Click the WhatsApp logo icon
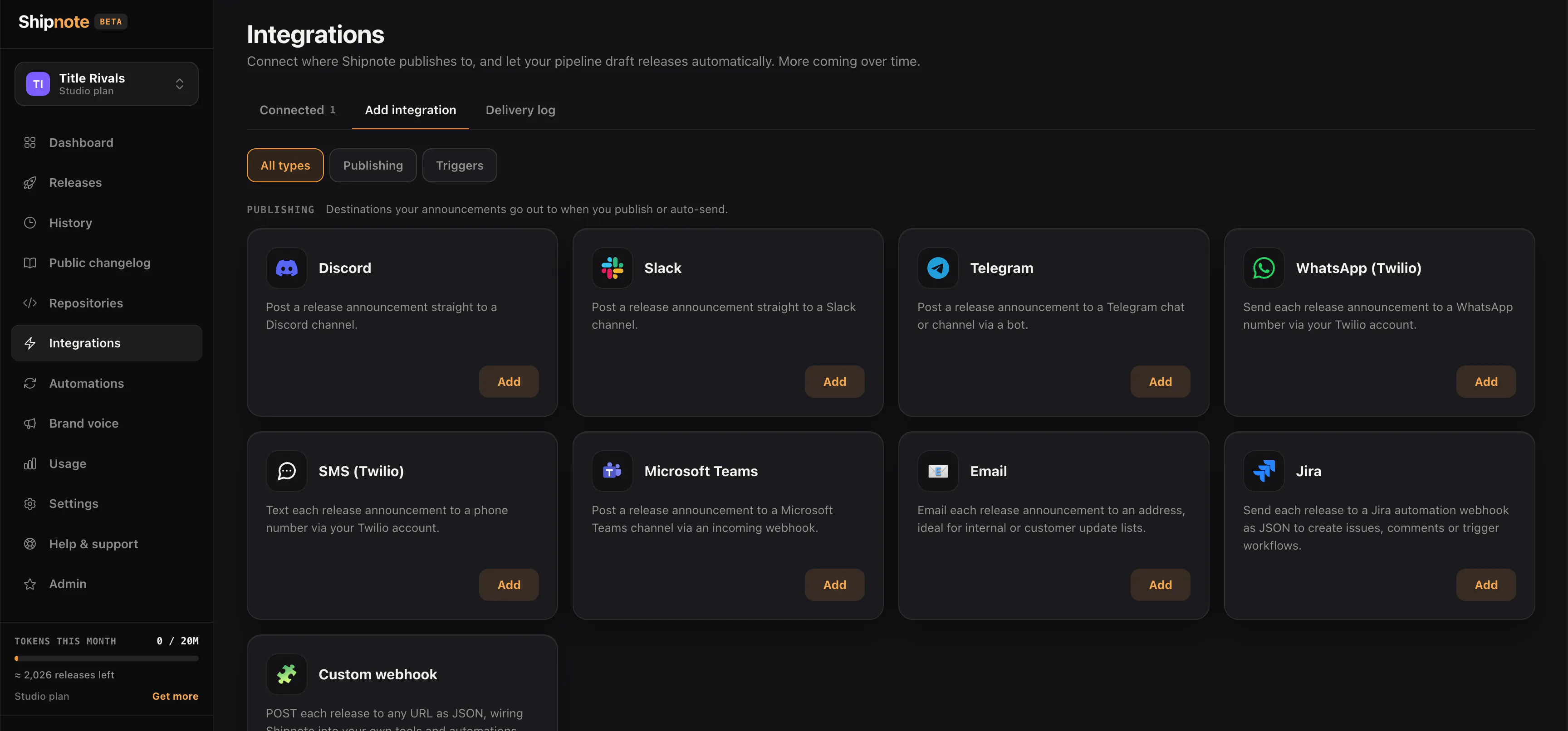Viewport: 1568px width, 731px height. 1264,268
